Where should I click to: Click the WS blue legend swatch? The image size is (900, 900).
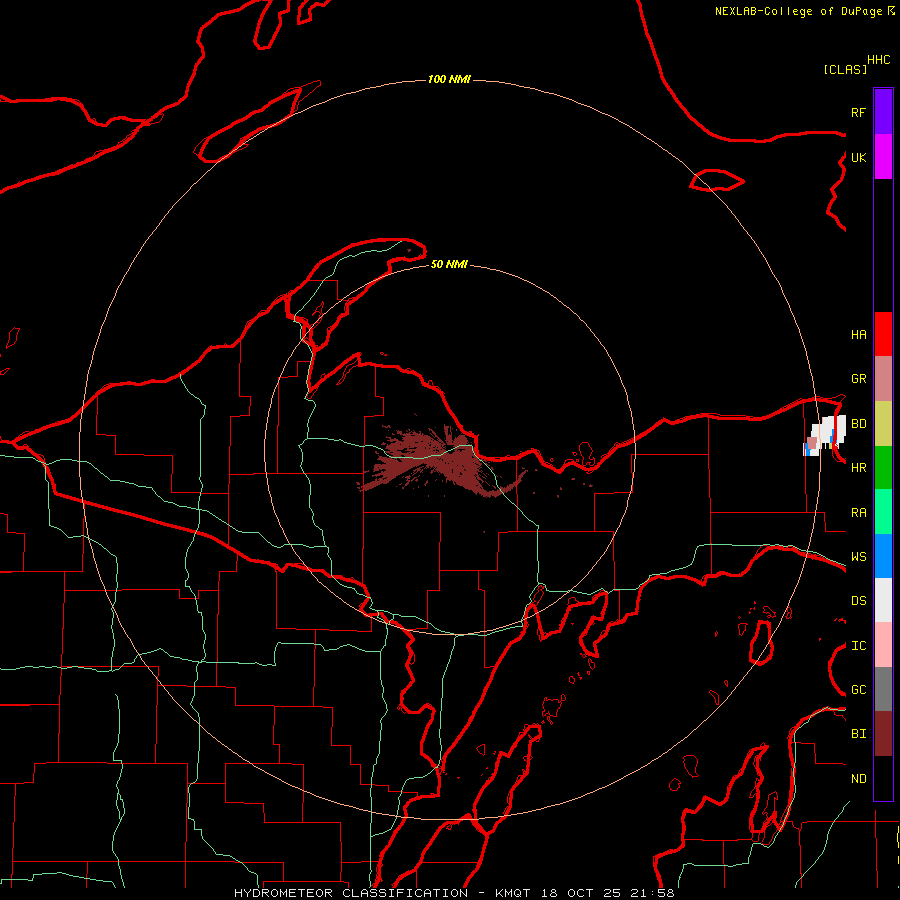point(883,556)
